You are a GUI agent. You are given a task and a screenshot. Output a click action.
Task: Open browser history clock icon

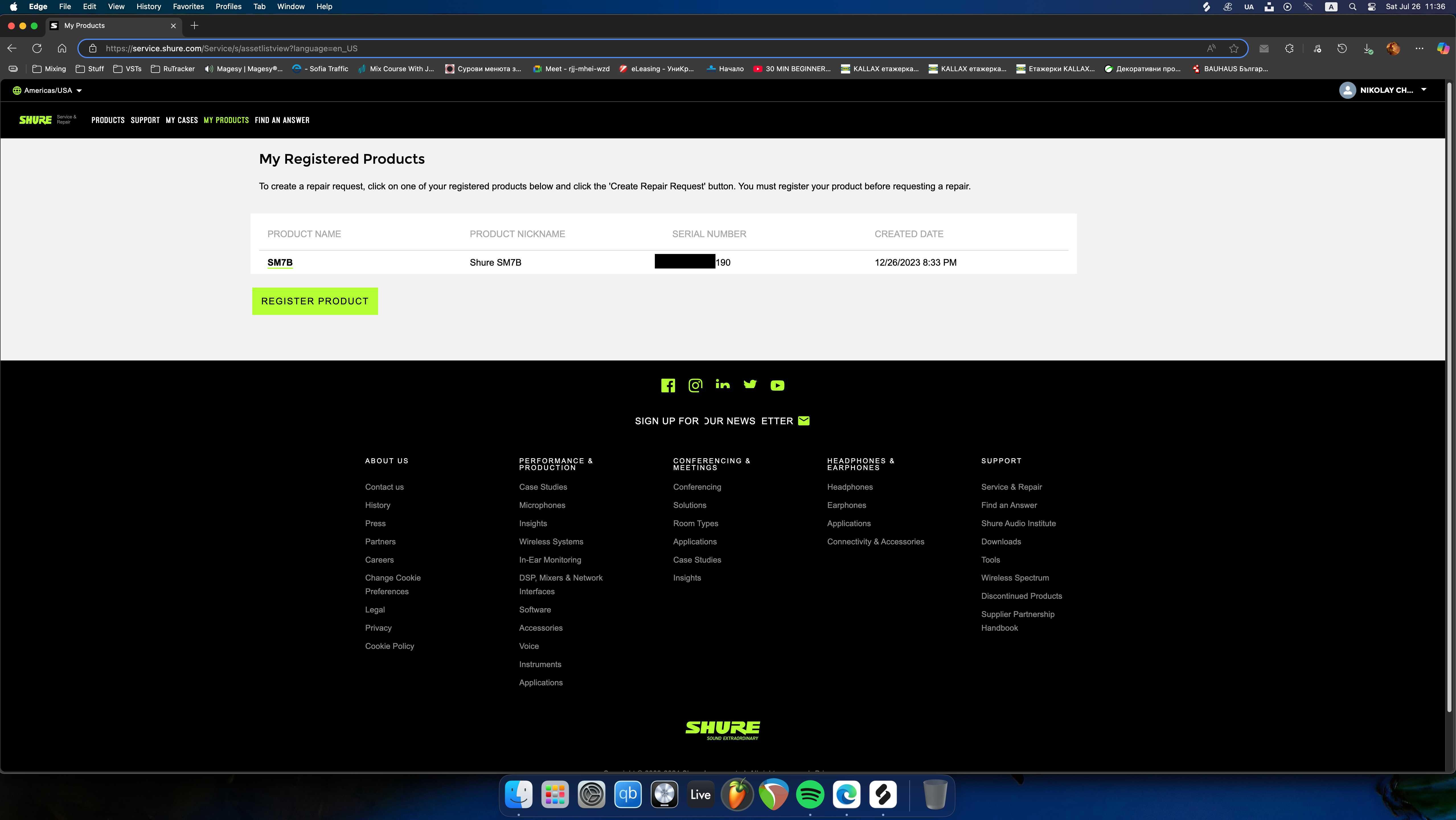1342,49
